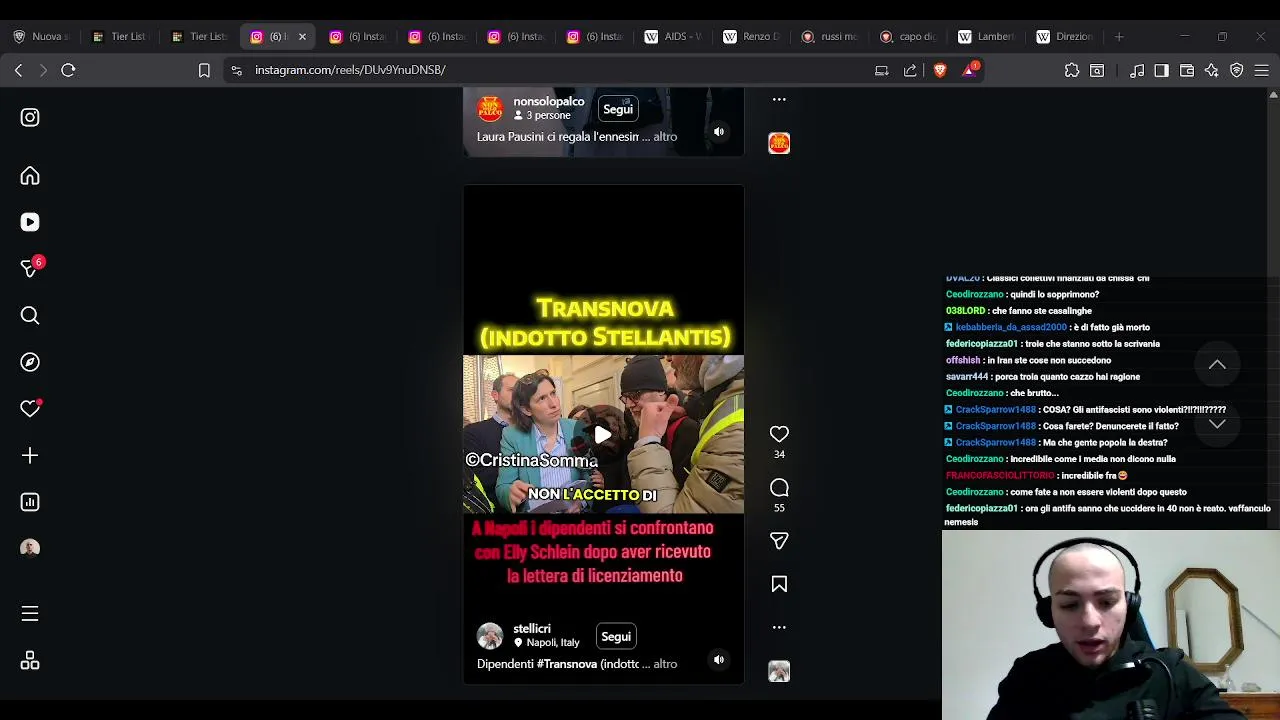Like the Transnova reel with the heart
This screenshot has width=1280, height=720.
[779, 434]
